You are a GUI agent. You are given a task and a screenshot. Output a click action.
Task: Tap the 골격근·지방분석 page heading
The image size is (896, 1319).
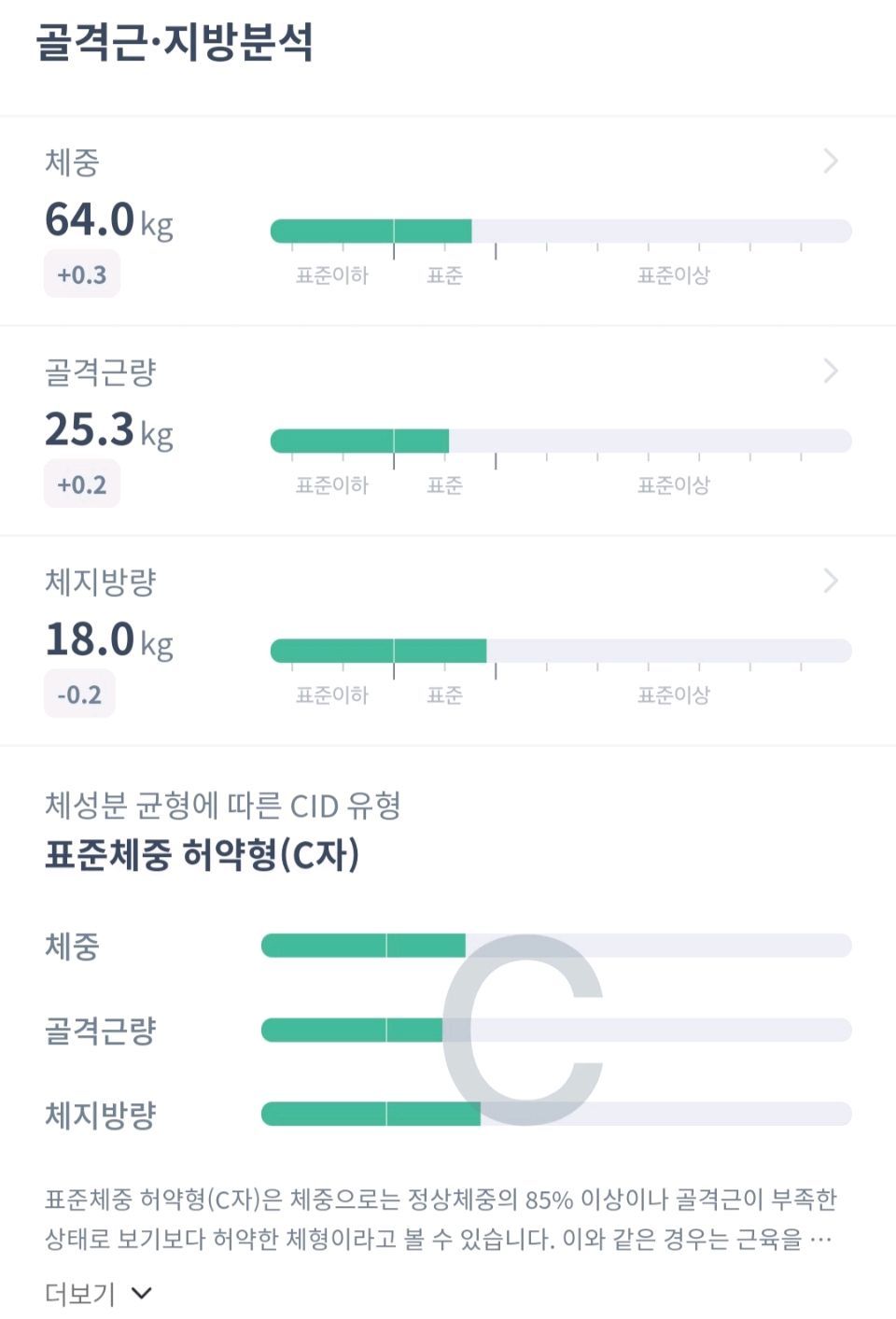(x=175, y=43)
